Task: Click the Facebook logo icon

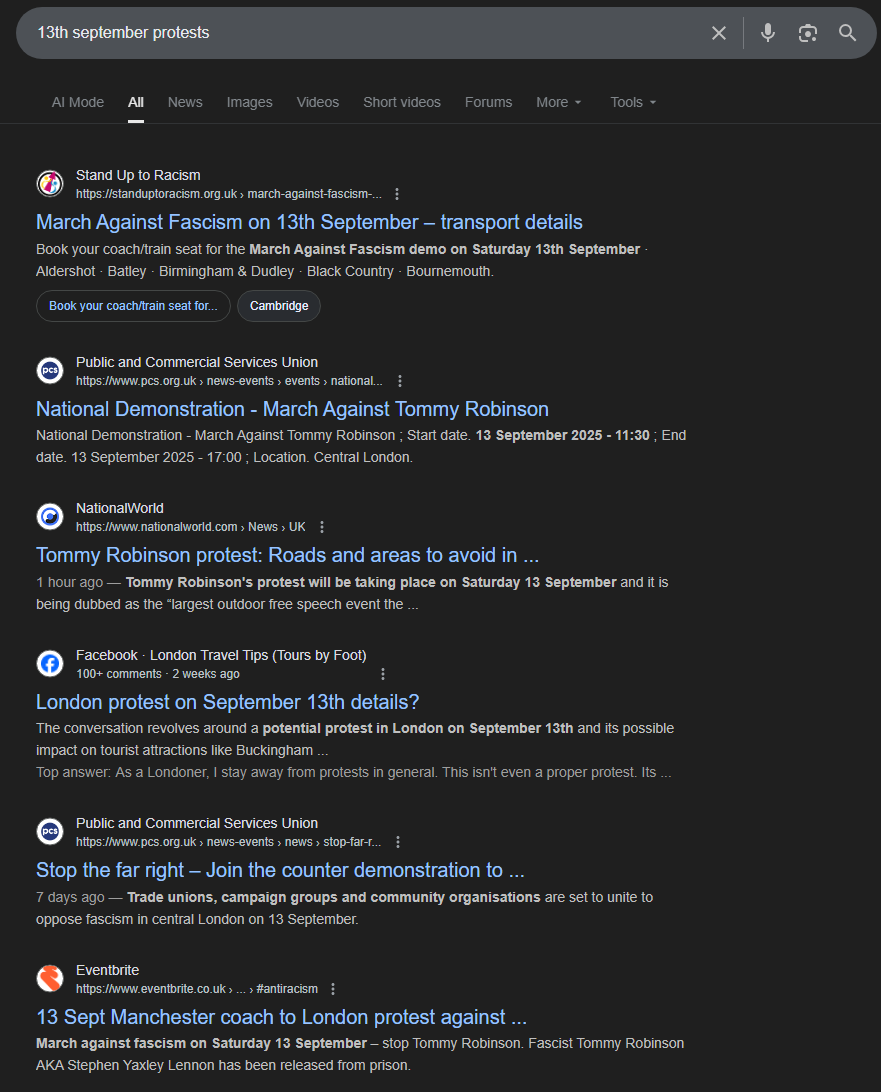Action: [x=50, y=664]
